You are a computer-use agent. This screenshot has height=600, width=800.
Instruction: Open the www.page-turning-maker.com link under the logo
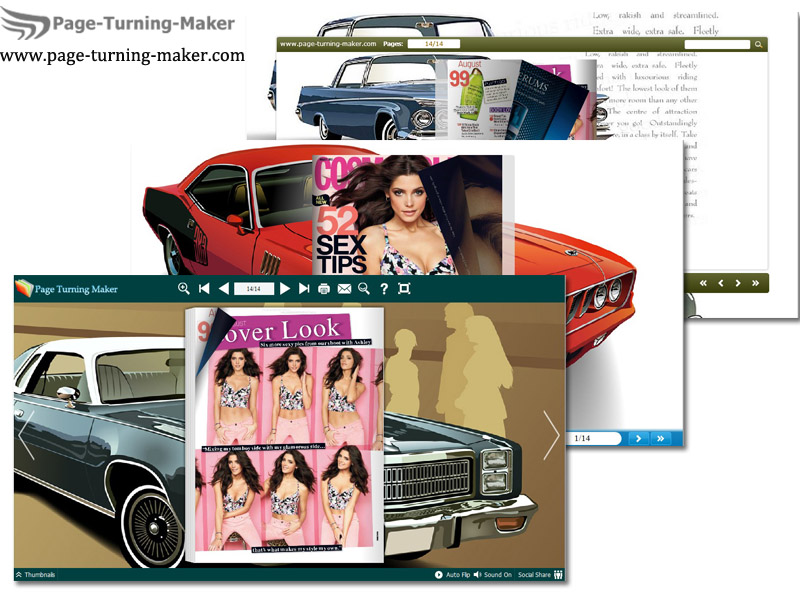122,55
